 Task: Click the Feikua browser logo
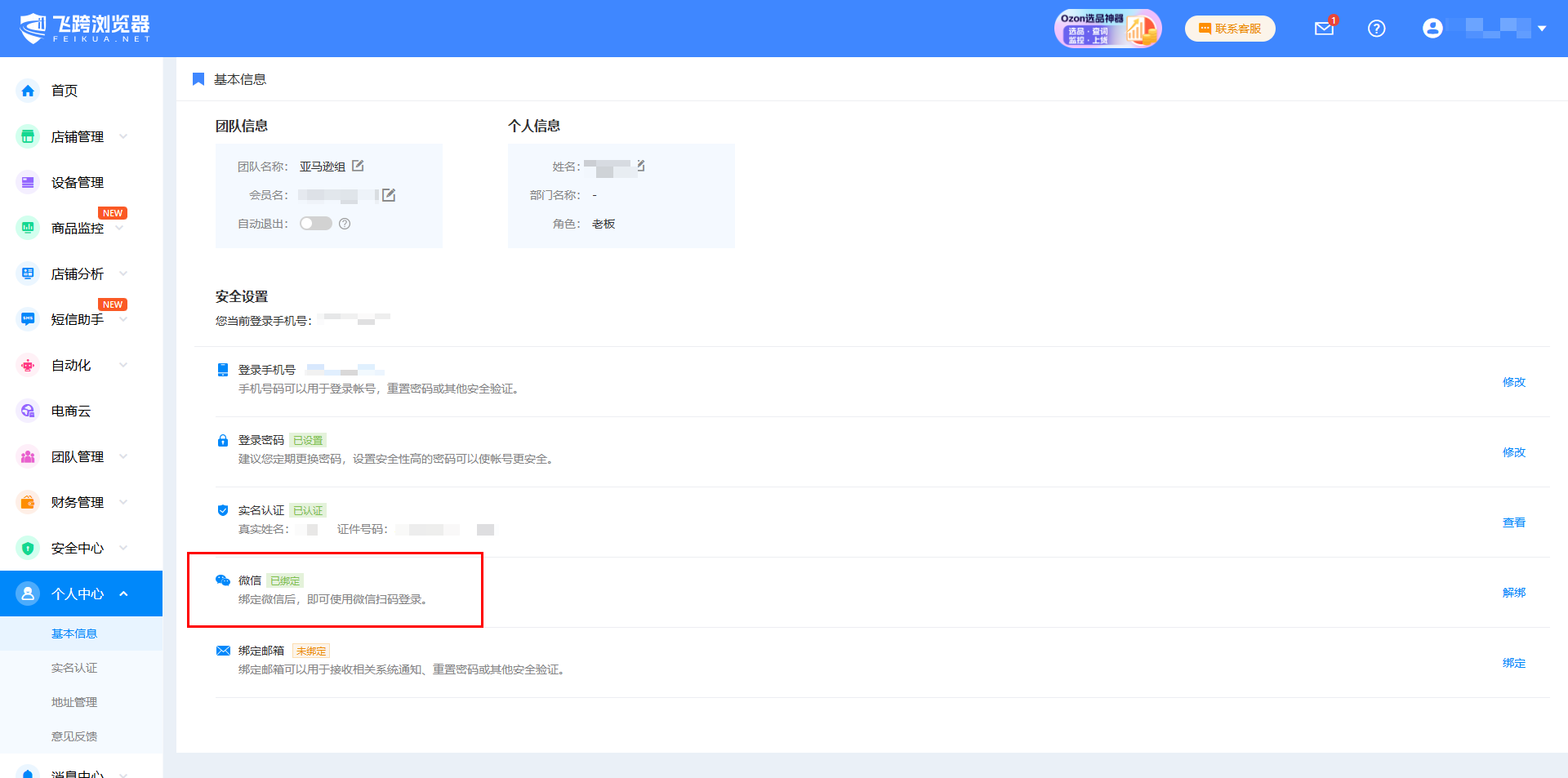pos(85,29)
